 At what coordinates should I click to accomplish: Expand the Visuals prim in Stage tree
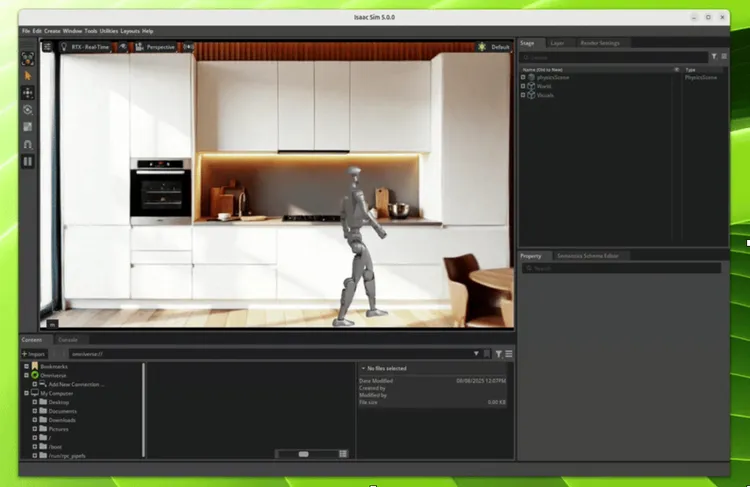pyautogui.click(x=523, y=95)
